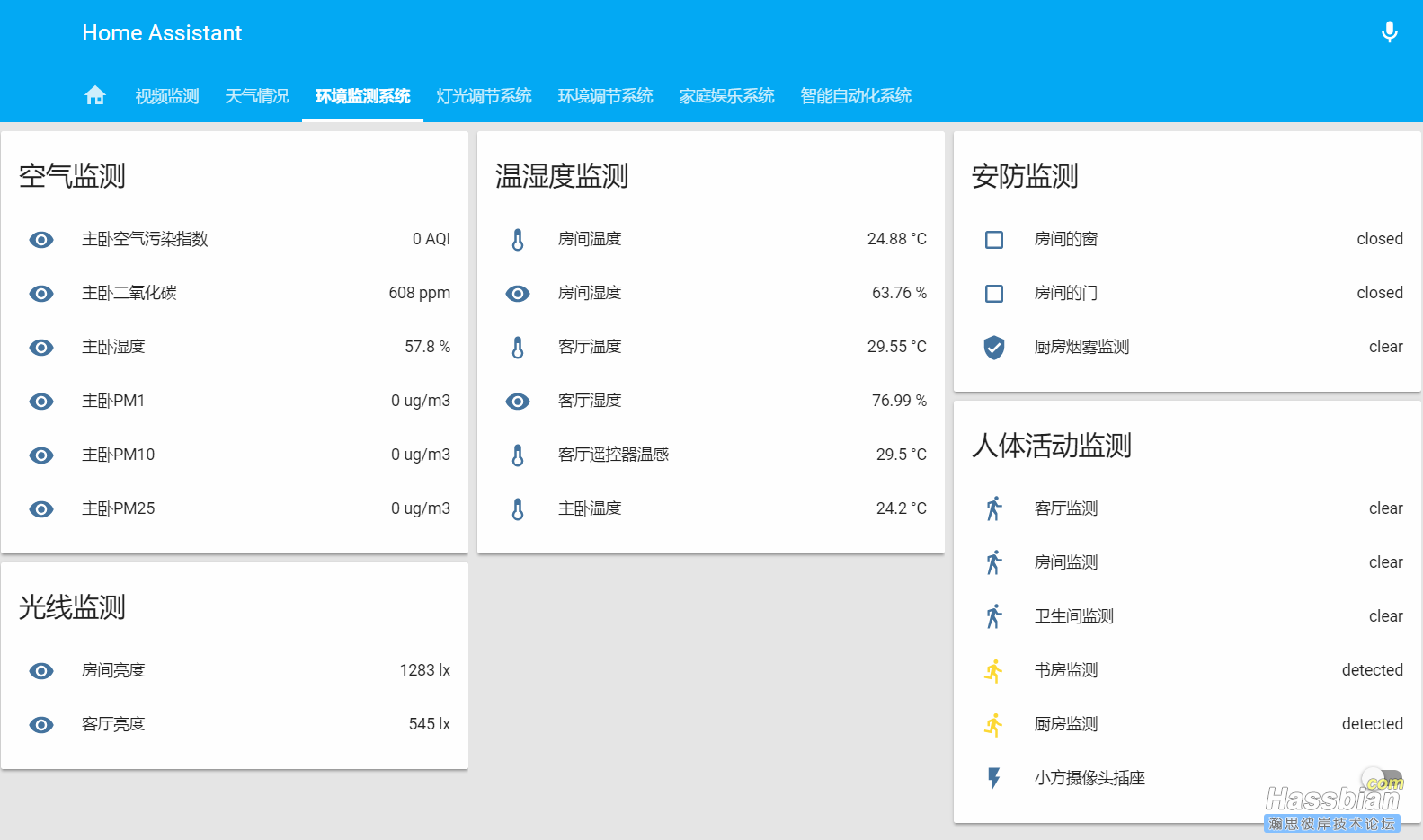Screen dimensions: 1423x840
Task: Click the yellow running icon for 厨房监测
Action: tap(994, 724)
